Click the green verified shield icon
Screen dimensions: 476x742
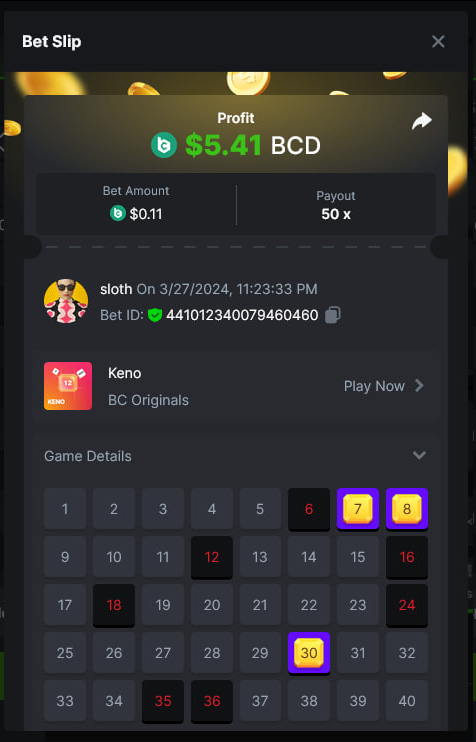(x=155, y=315)
